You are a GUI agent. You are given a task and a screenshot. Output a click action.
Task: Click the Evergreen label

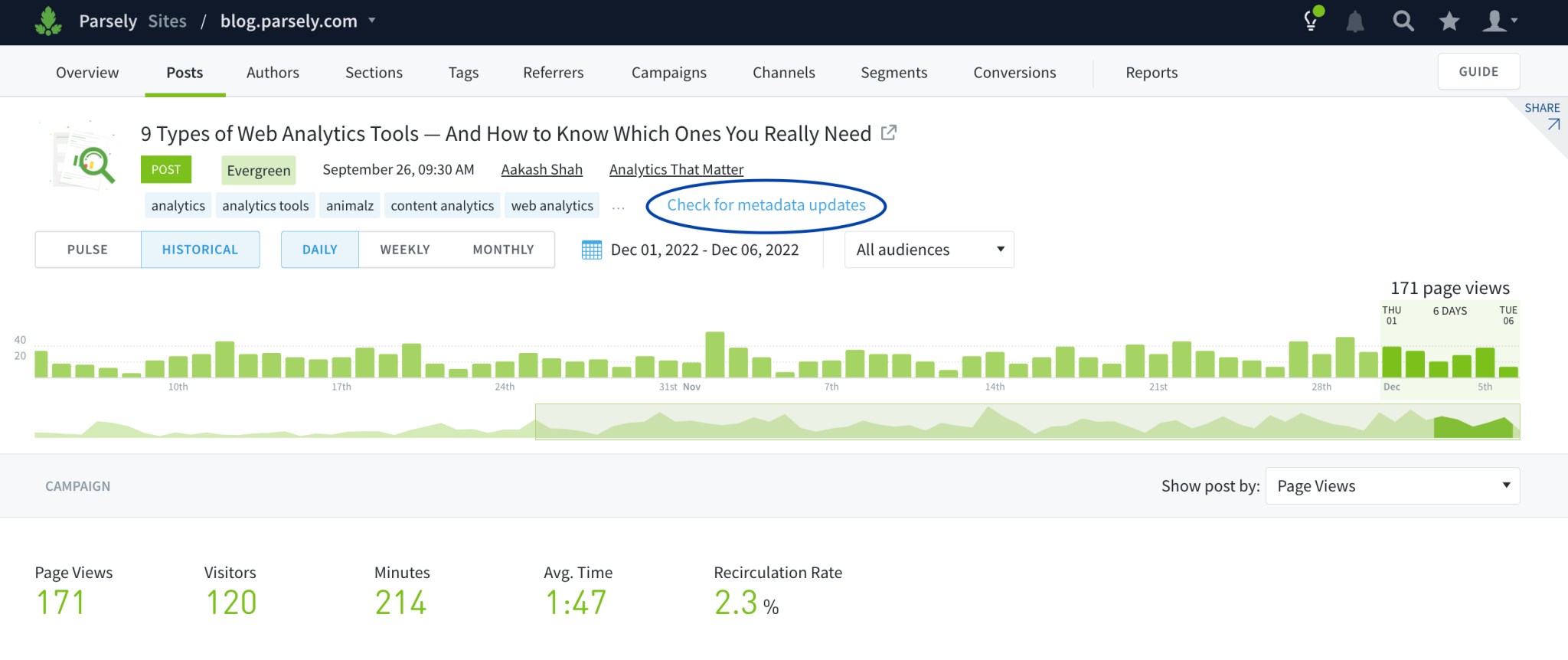tap(259, 170)
